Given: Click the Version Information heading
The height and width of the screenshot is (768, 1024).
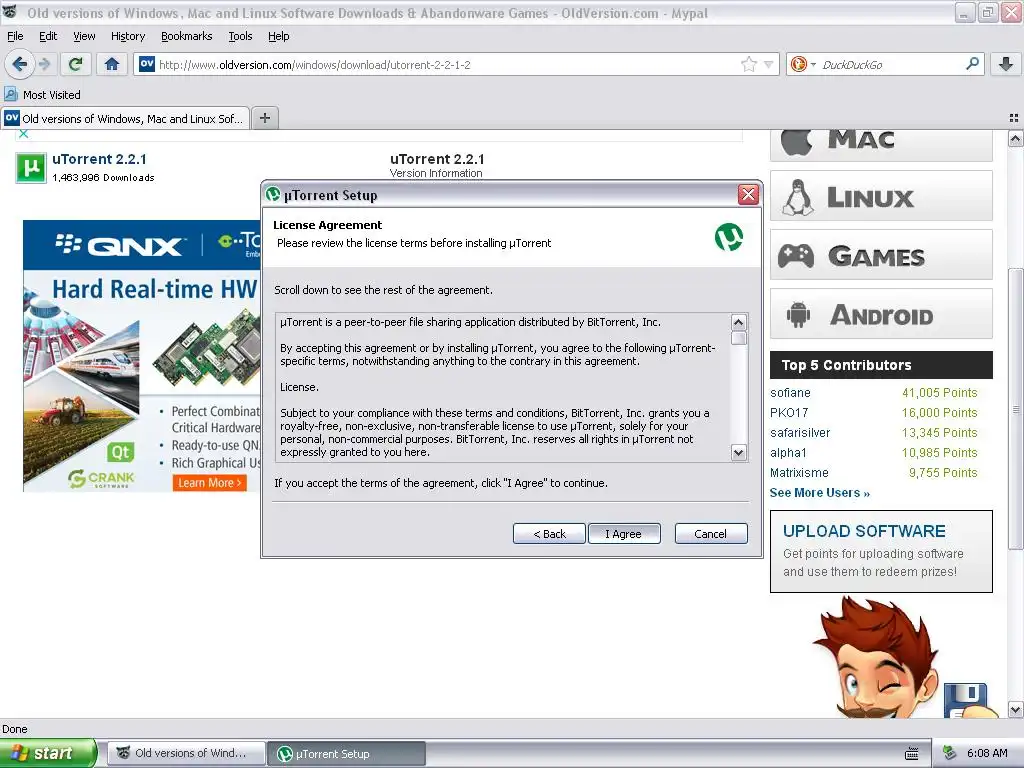Looking at the screenshot, I should [436, 173].
